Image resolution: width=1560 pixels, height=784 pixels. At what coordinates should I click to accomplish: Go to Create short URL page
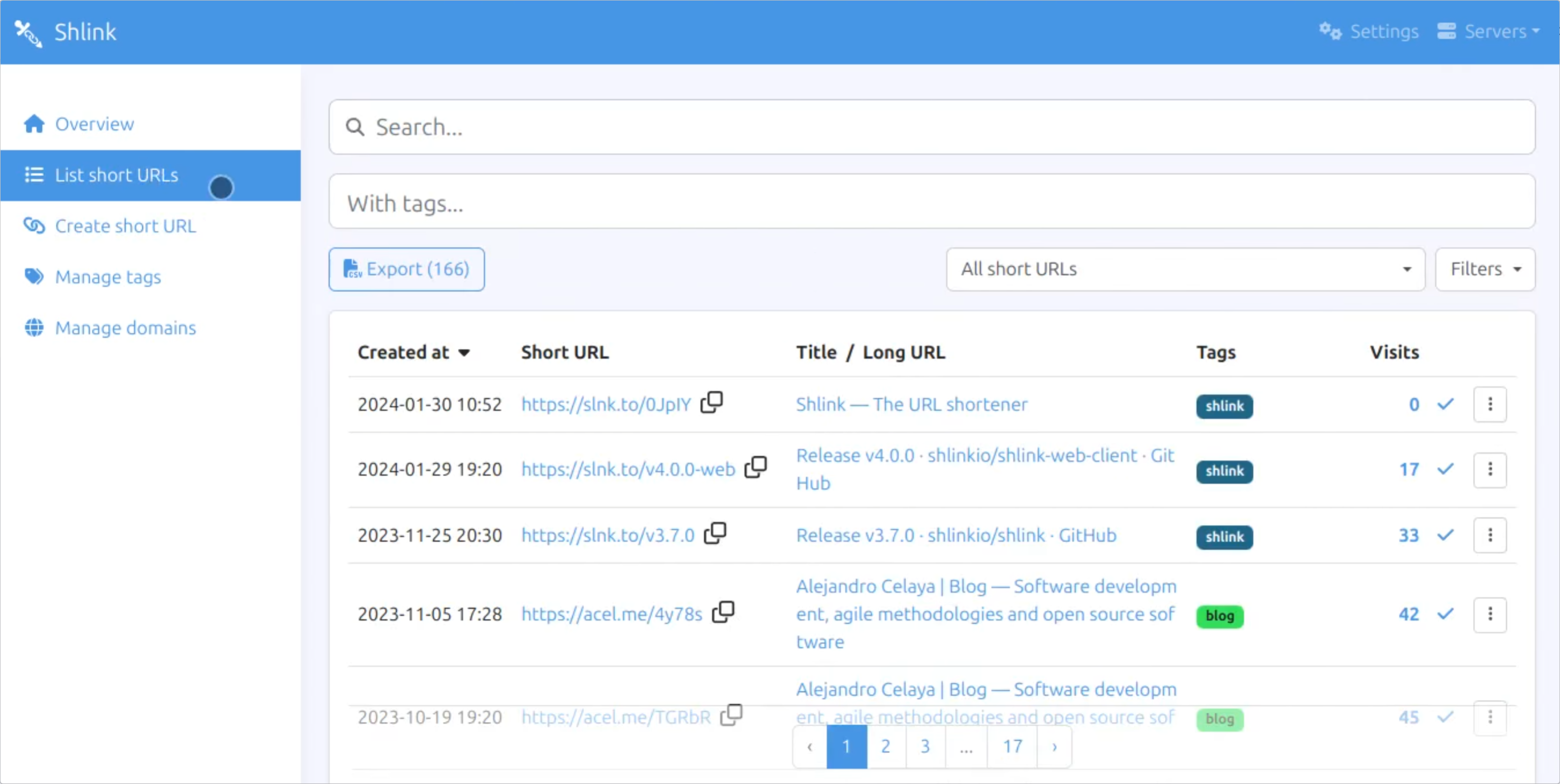(125, 226)
